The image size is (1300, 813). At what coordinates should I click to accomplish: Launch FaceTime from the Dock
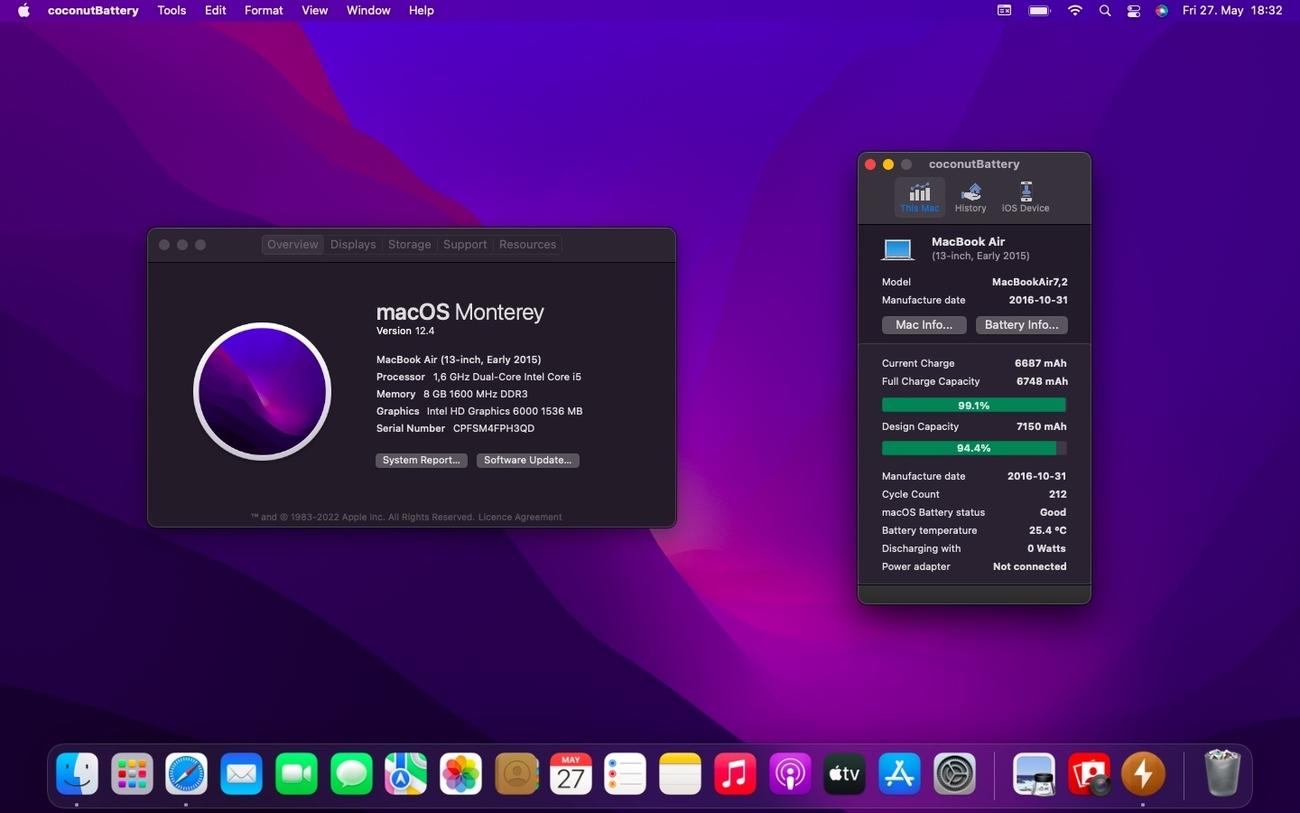[296, 774]
